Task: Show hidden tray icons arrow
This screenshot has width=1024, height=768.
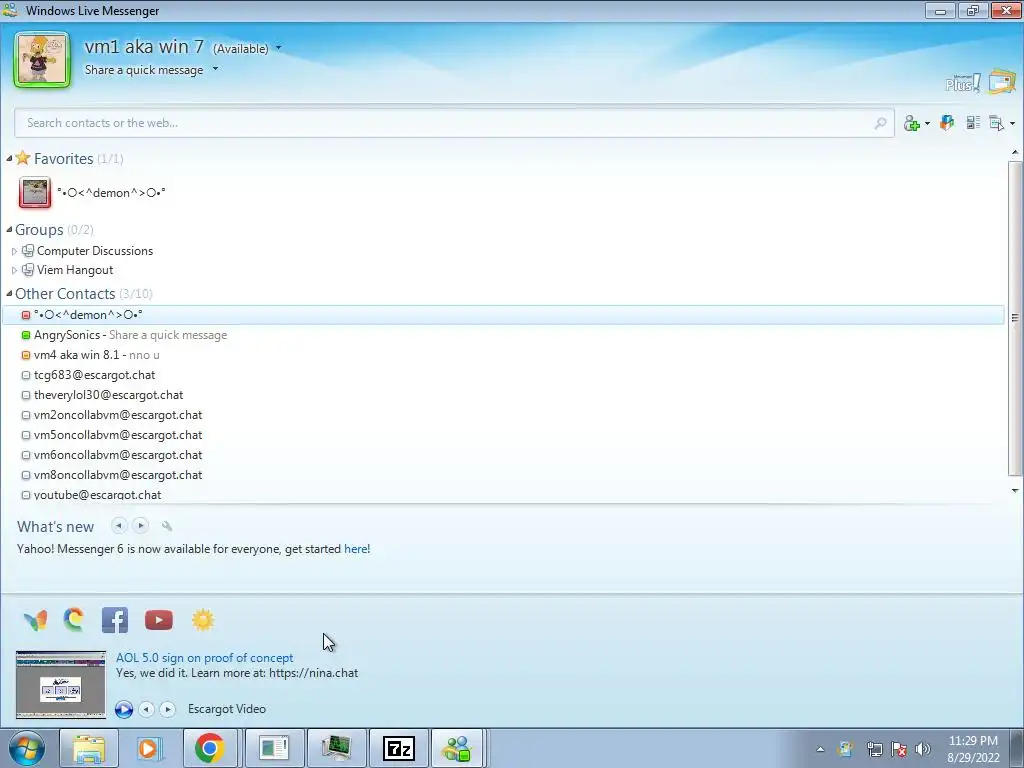Action: pyautogui.click(x=820, y=749)
